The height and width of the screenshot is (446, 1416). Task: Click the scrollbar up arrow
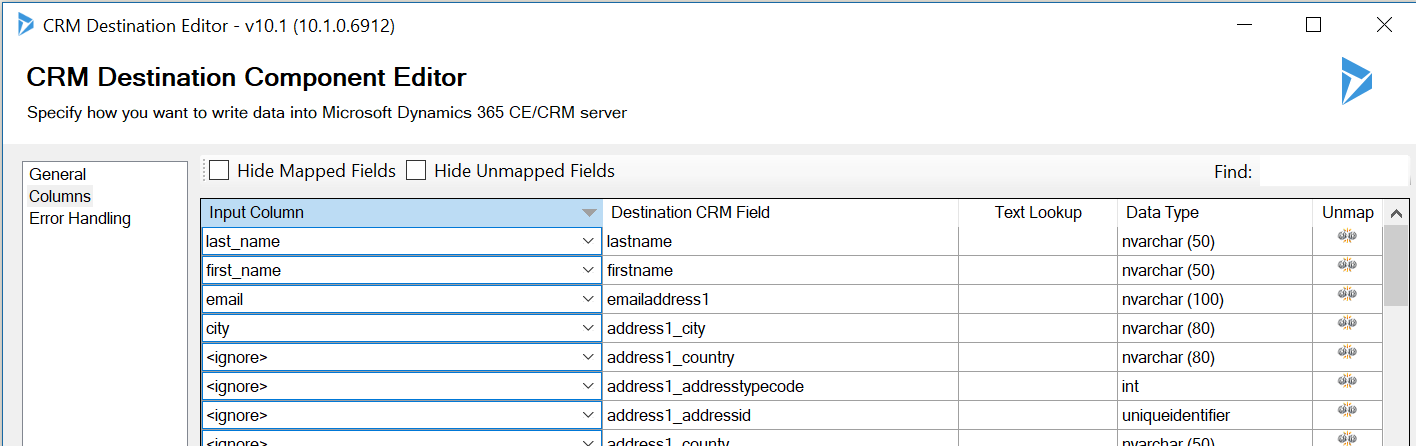[1395, 212]
